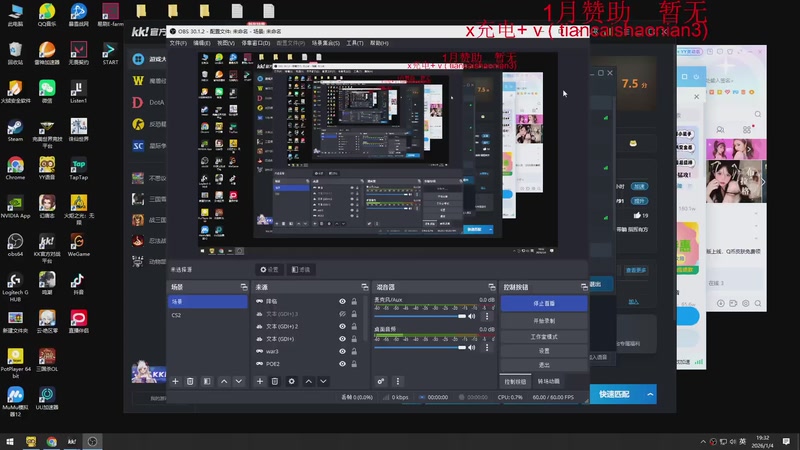The image size is (800, 450).
Task: Add a new source with plus icon
Action: click(x=260, y=381)
